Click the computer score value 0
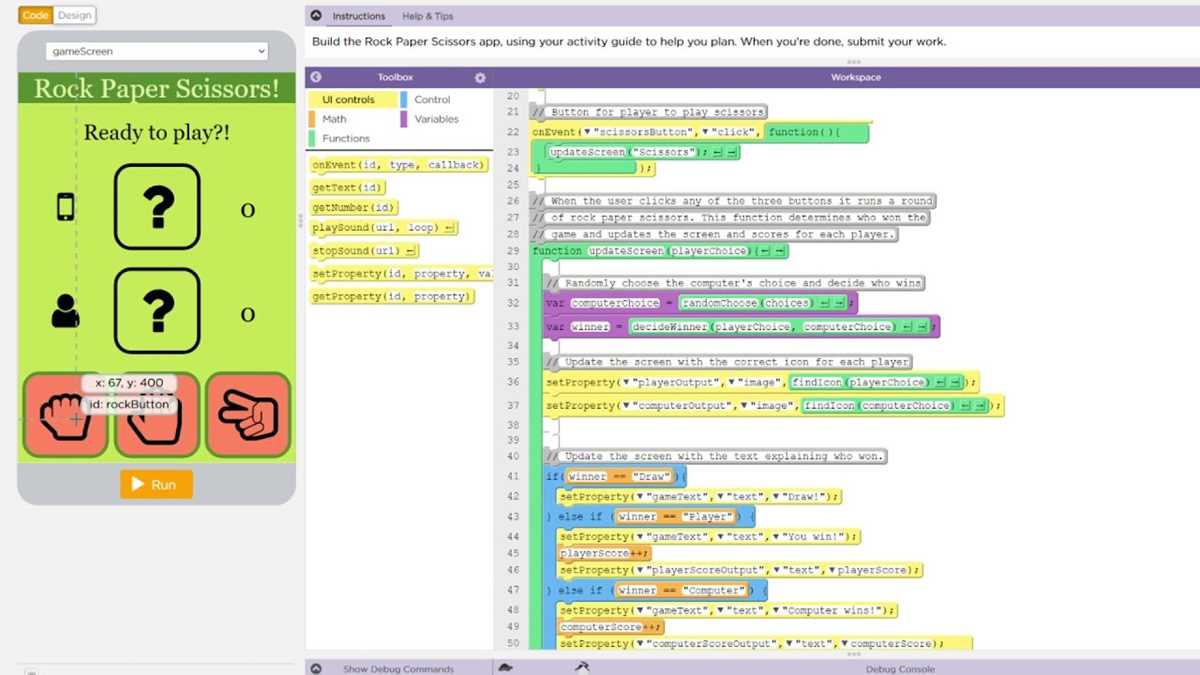 (247, 210)
